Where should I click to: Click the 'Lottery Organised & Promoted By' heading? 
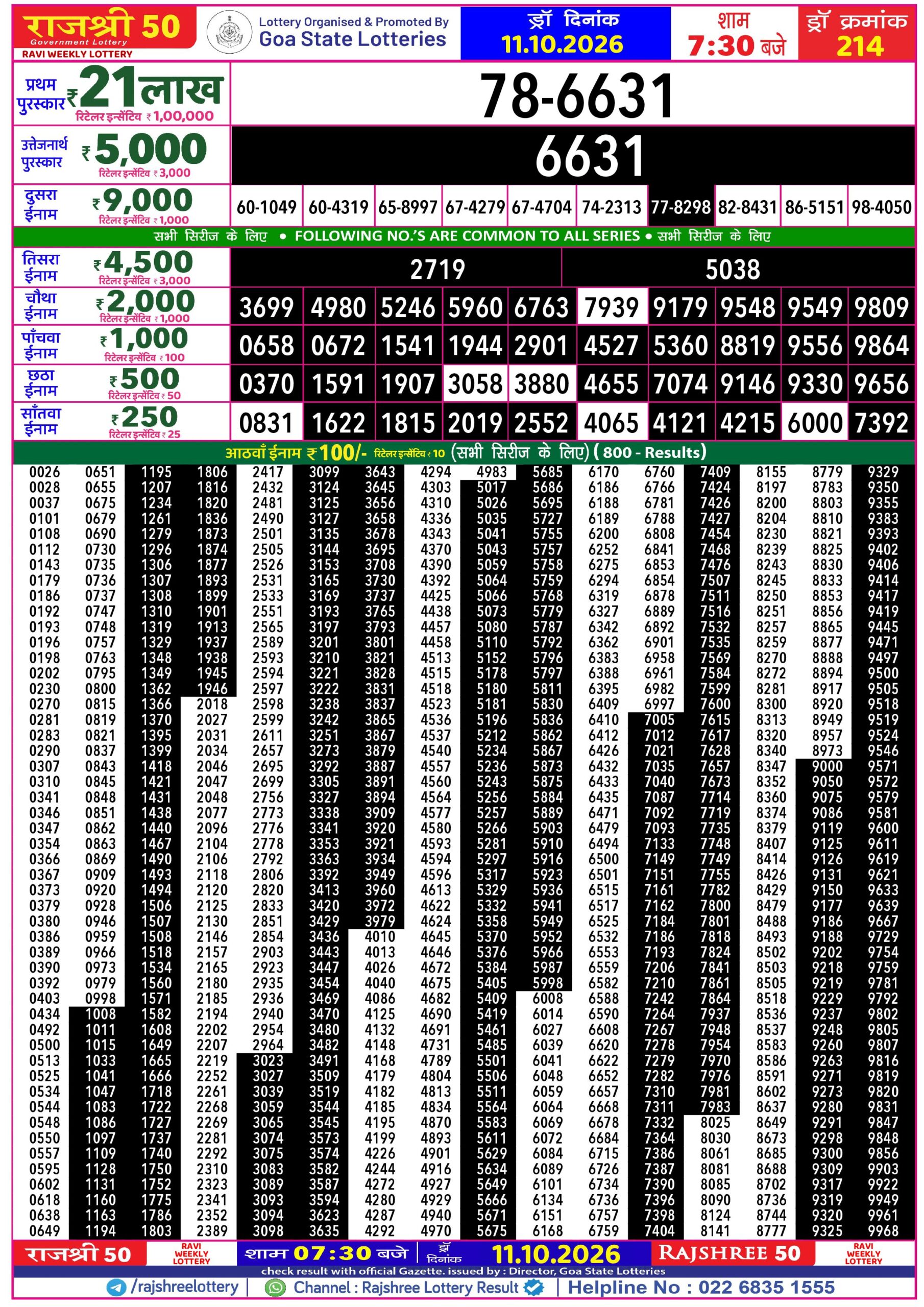tap(354, 21)
